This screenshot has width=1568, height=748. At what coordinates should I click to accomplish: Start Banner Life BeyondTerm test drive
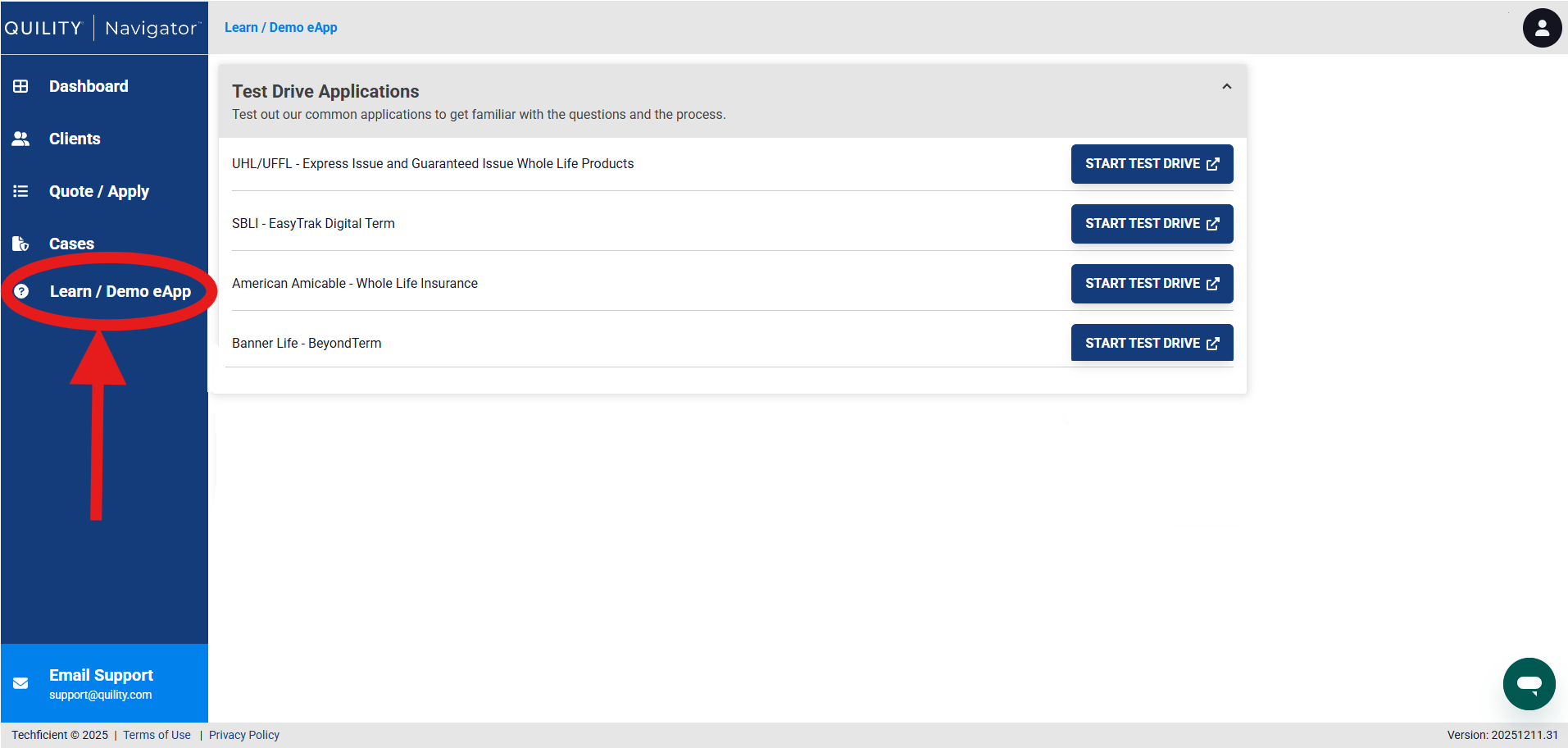click(1152, 343)
